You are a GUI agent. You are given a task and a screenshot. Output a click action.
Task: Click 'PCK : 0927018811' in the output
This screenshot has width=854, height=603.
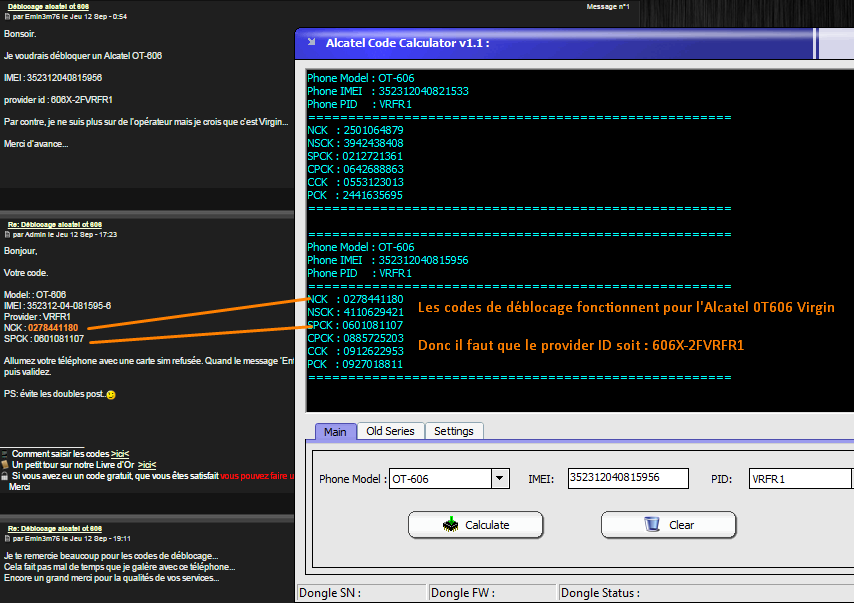(355, 364)
